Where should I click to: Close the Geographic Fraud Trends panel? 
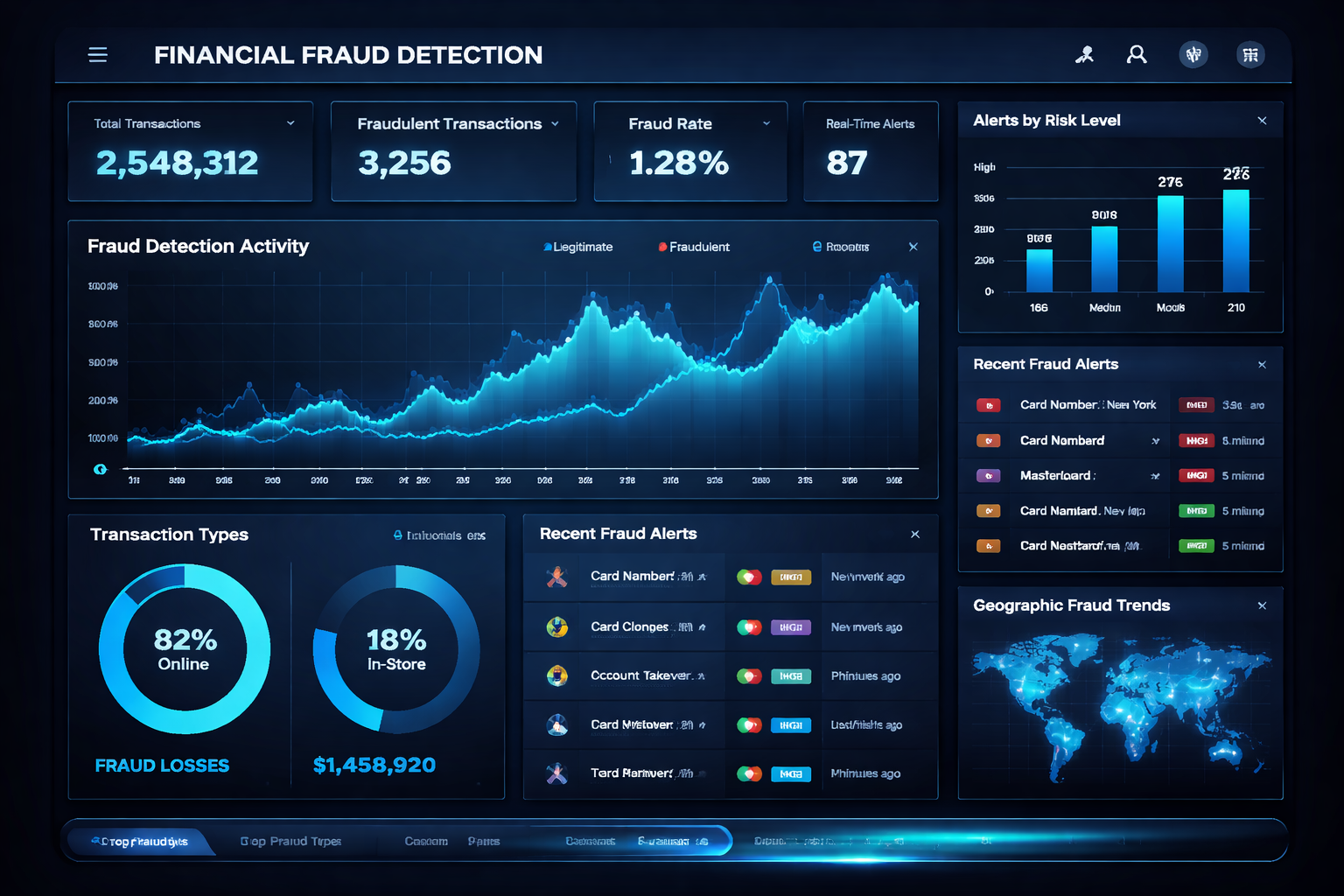click(x=1262, y=605)
